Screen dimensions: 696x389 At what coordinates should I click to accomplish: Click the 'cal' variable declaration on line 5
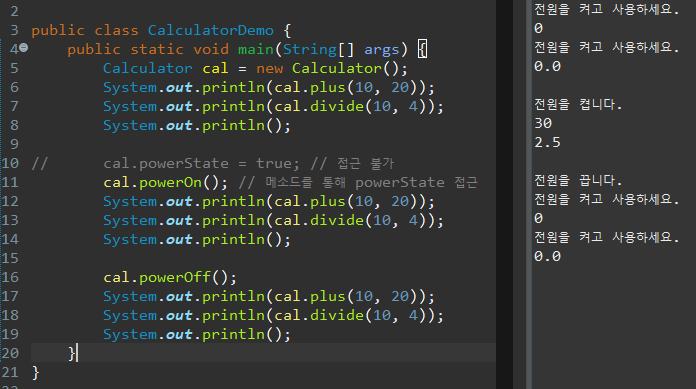coord(215,68)
